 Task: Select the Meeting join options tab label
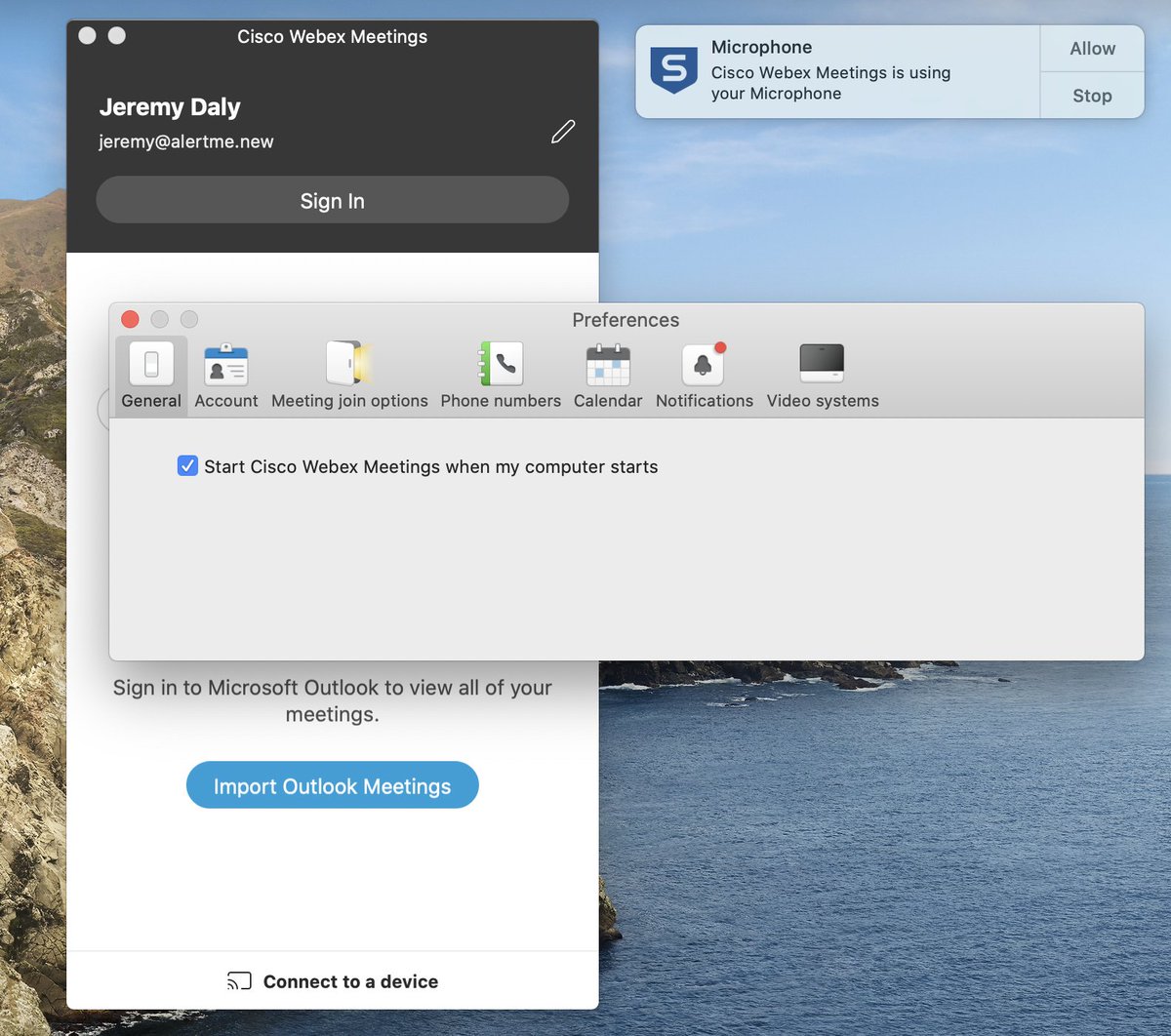tap(349, 401)
